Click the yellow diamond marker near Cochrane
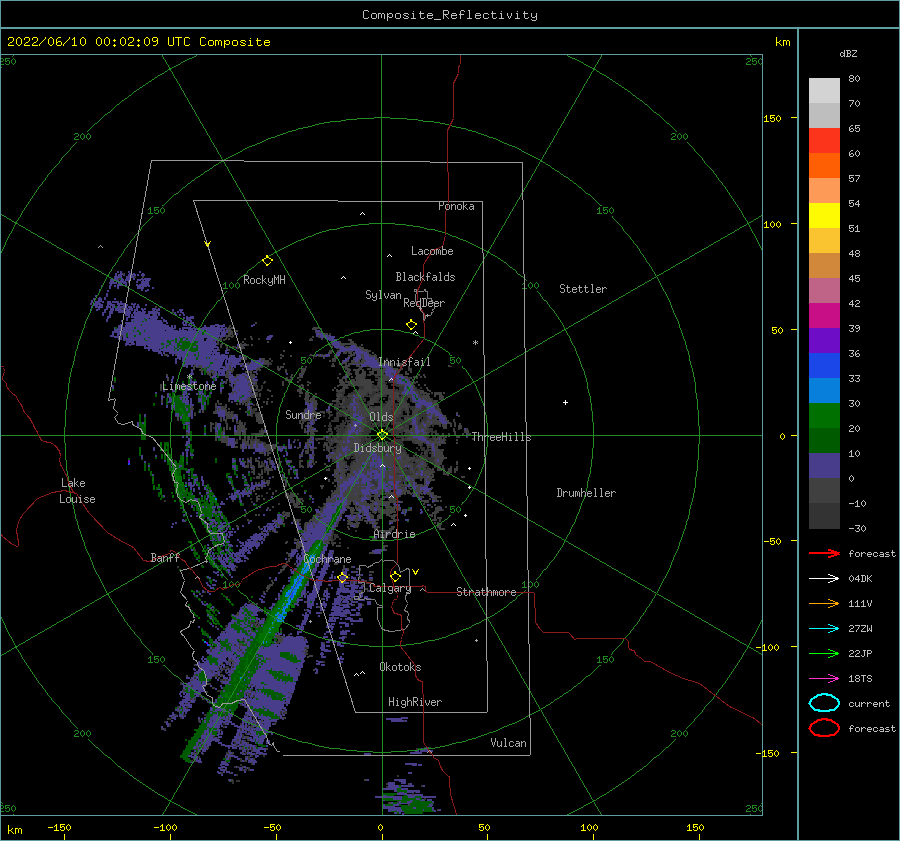Image resolution: width=900 pixels, height=841 pixels. (x=343, y=578)
